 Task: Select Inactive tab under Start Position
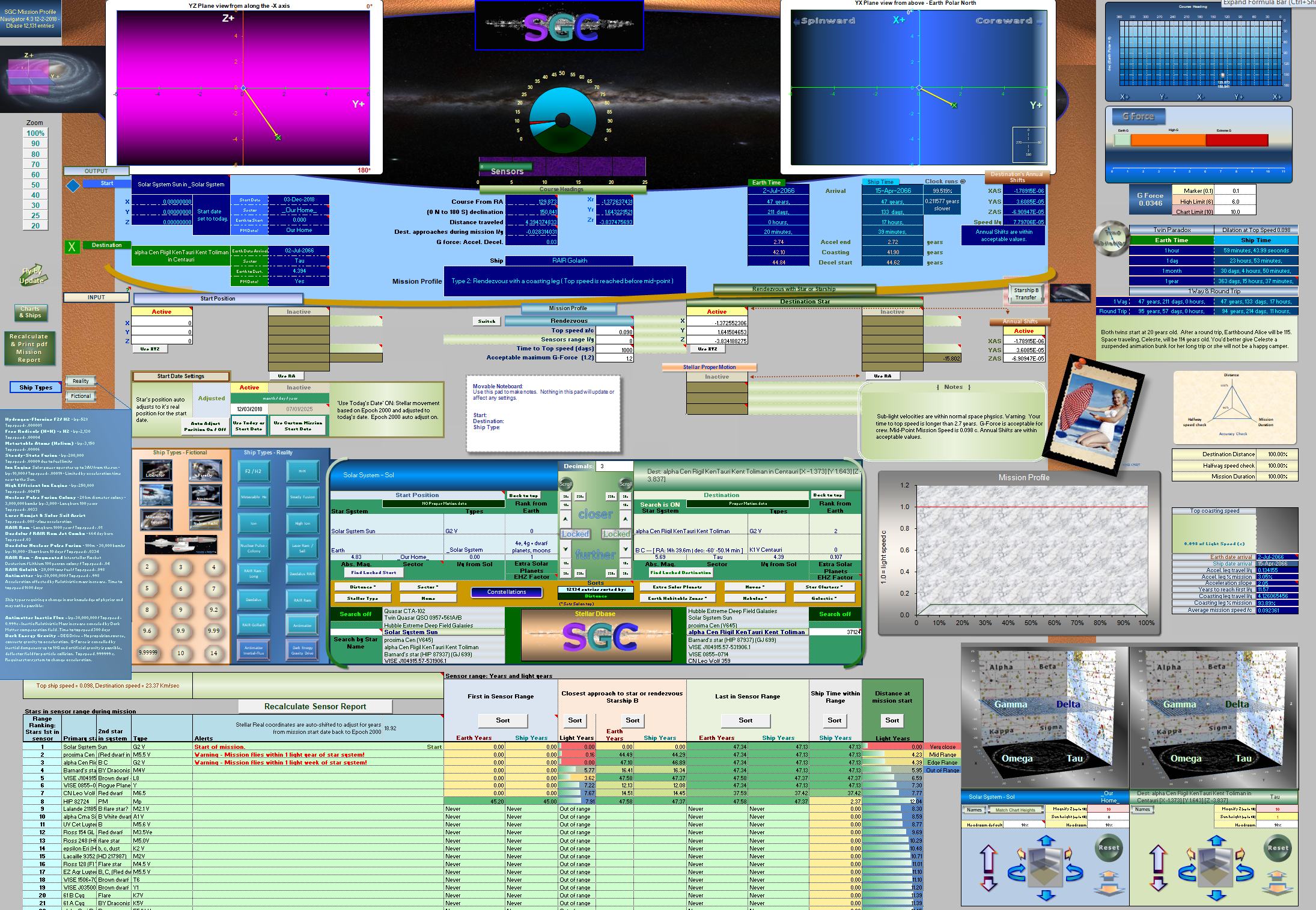(299, 311)
